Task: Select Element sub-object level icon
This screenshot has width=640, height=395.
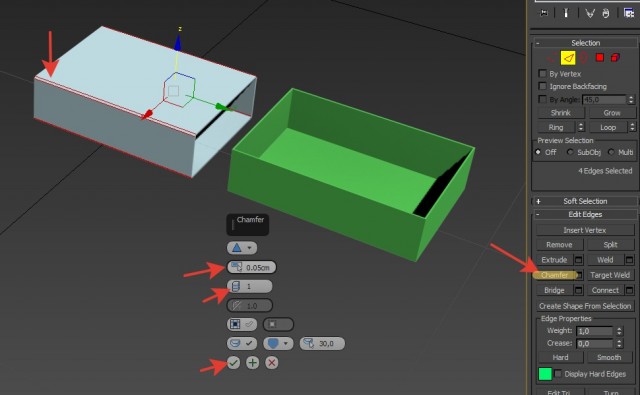Action: click(x=615, y=58)
